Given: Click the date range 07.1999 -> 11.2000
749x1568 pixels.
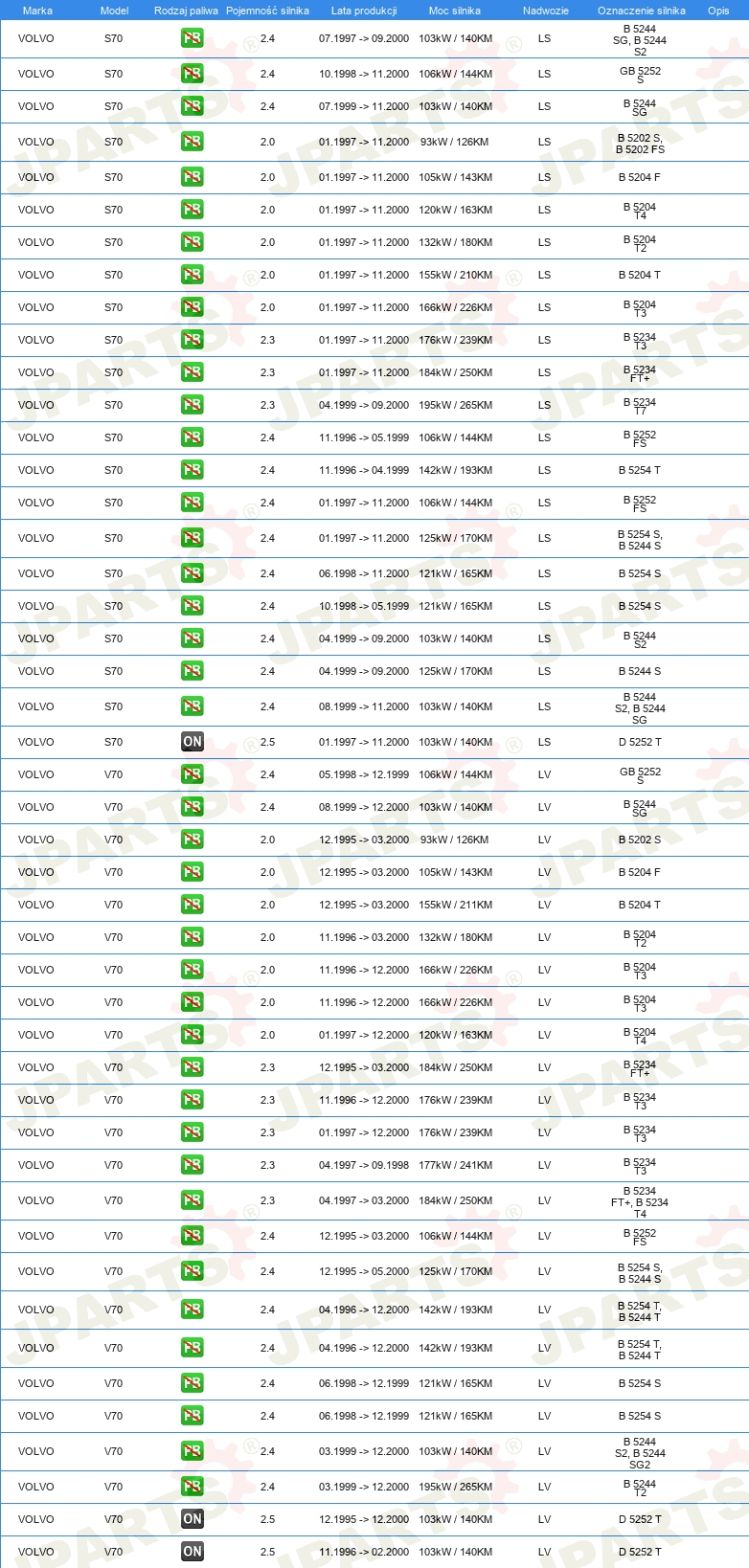Looking at the screenshot, I should [x=364, y=106].
